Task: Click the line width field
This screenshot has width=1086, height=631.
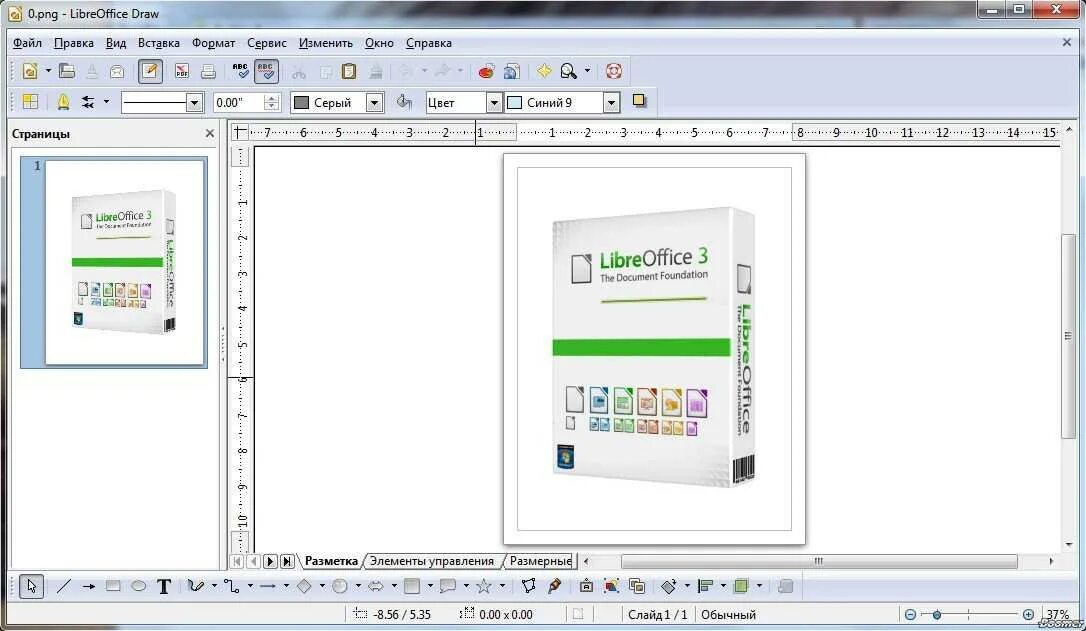Action: (238, 103)
